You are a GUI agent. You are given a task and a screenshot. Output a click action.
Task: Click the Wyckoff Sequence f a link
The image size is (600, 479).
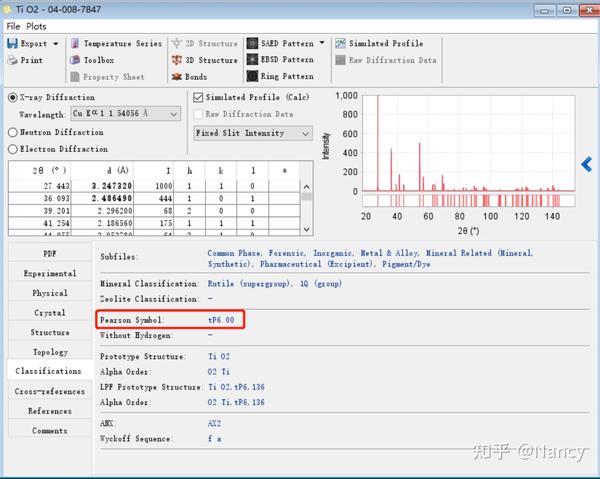[215, 438]
